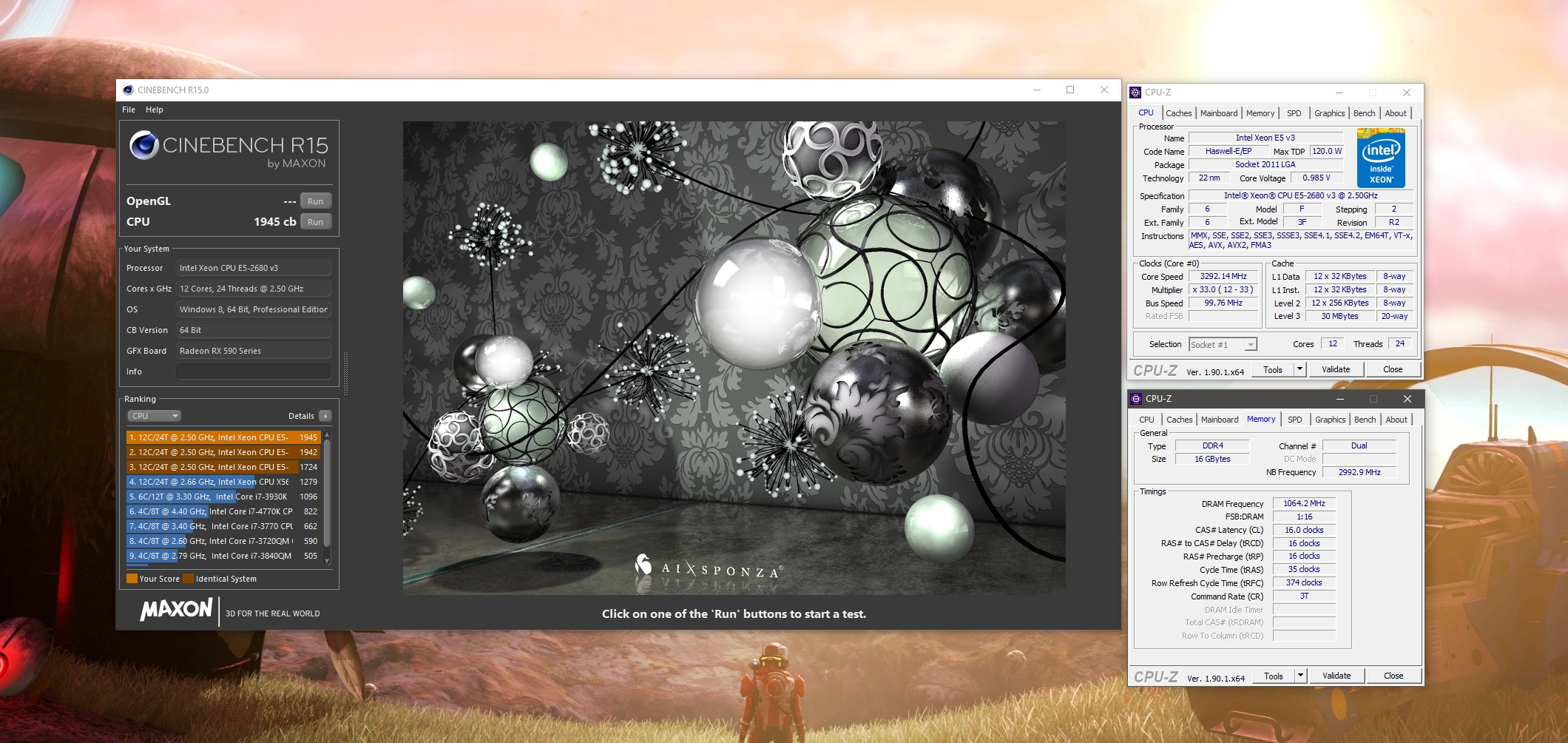Maximize the Cinebench R15.0 window

[x=1070, y=90]
